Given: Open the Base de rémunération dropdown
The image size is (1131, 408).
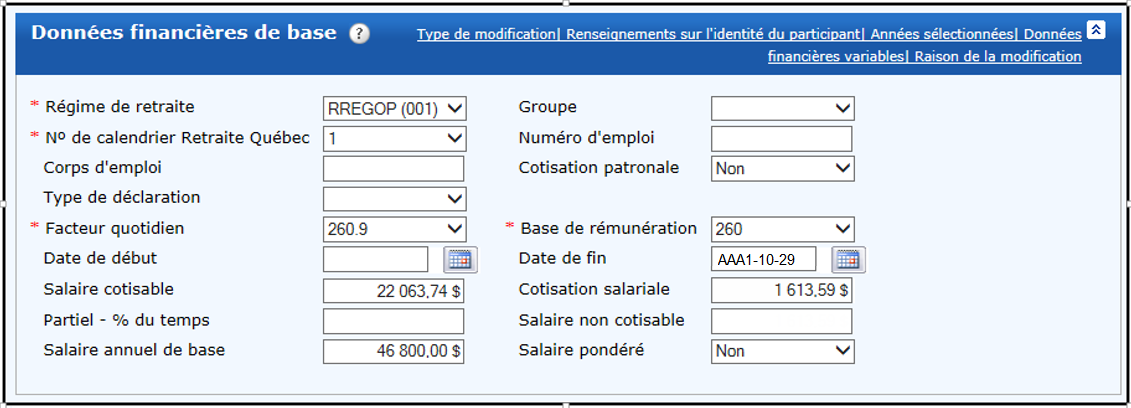Looking at the screenshot, I should pos(783,229).
